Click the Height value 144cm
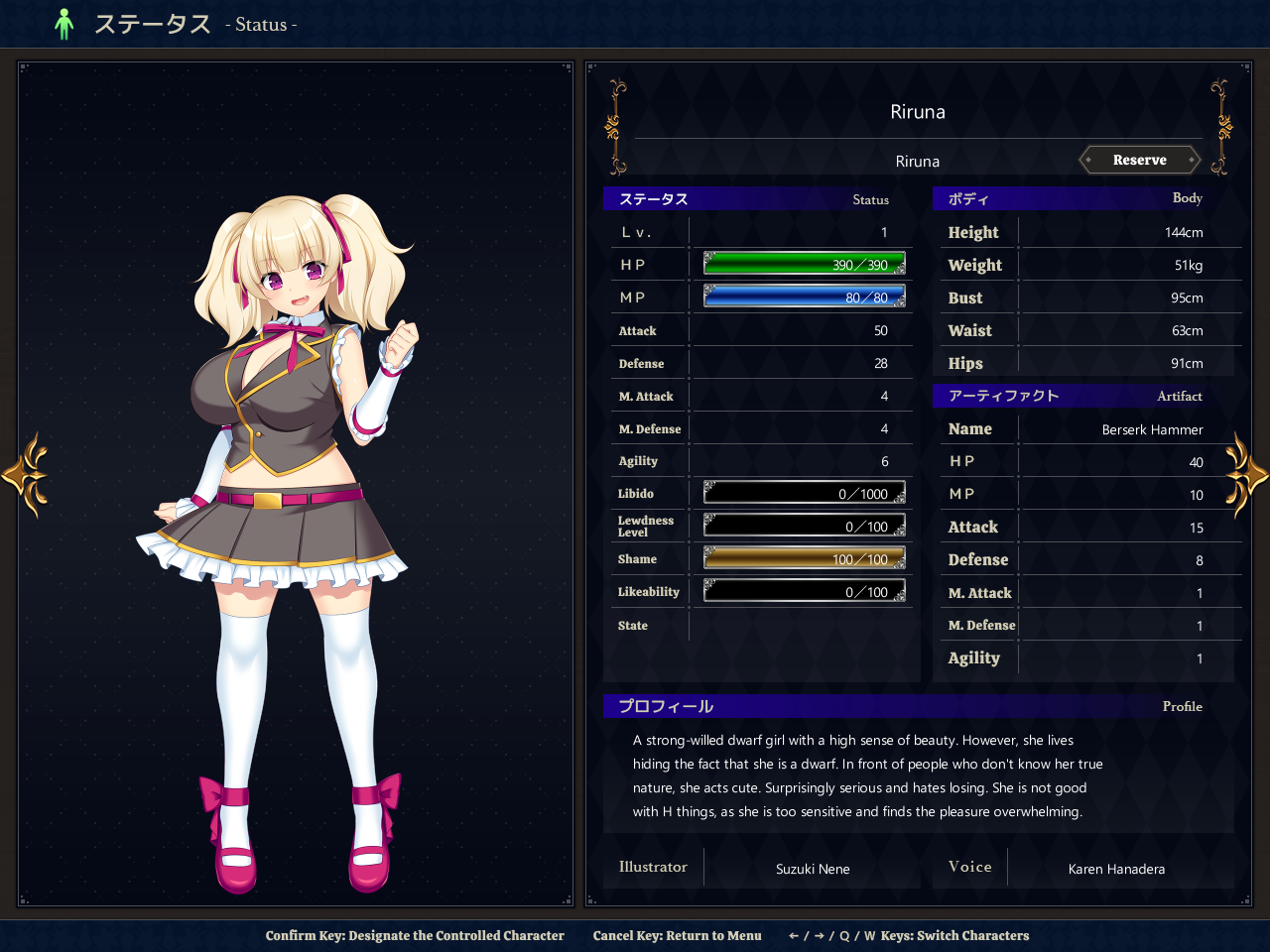This screenshot has height=952, width=1270. [1184, 232]
